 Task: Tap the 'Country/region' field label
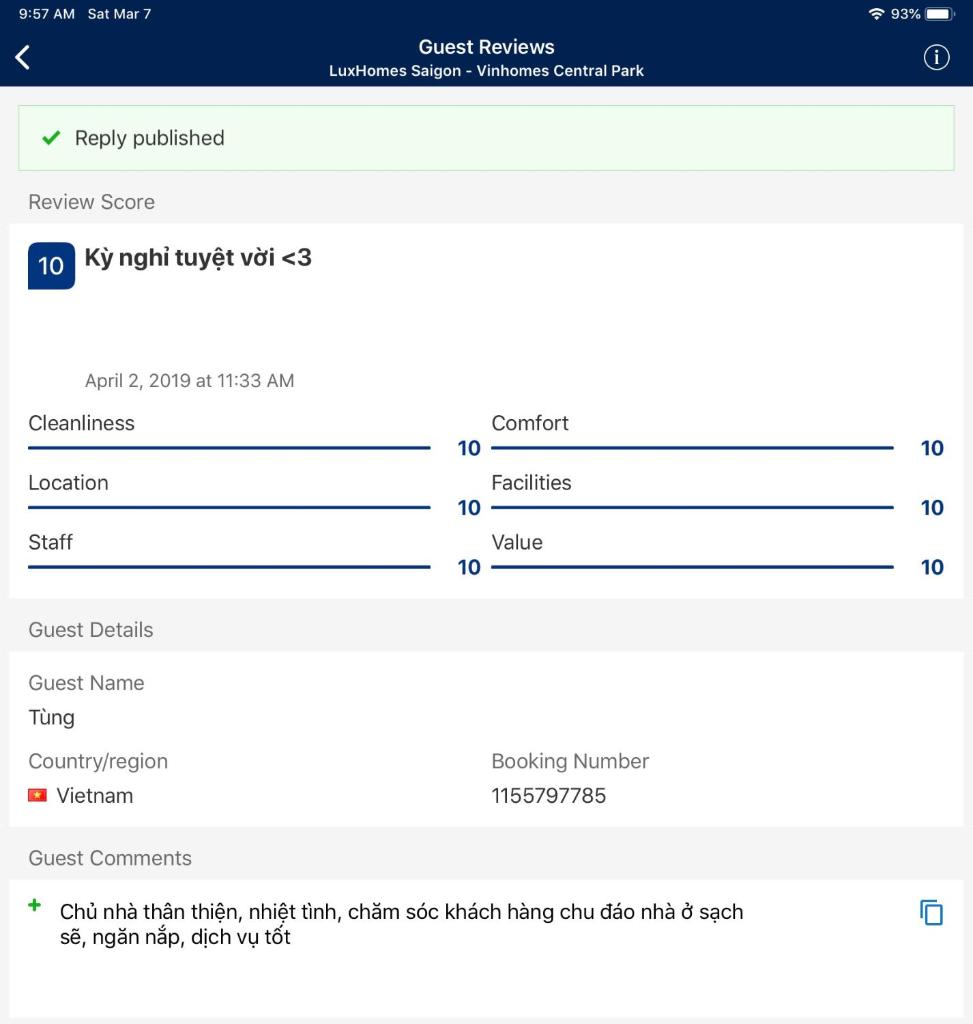click(x=98, y=761)
